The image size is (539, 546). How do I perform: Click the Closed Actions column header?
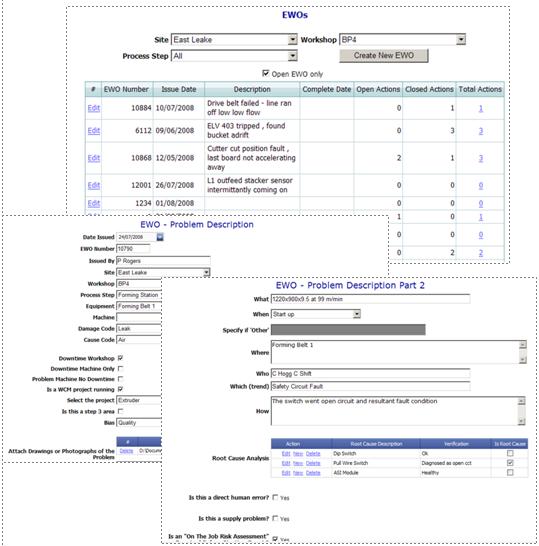429,89
